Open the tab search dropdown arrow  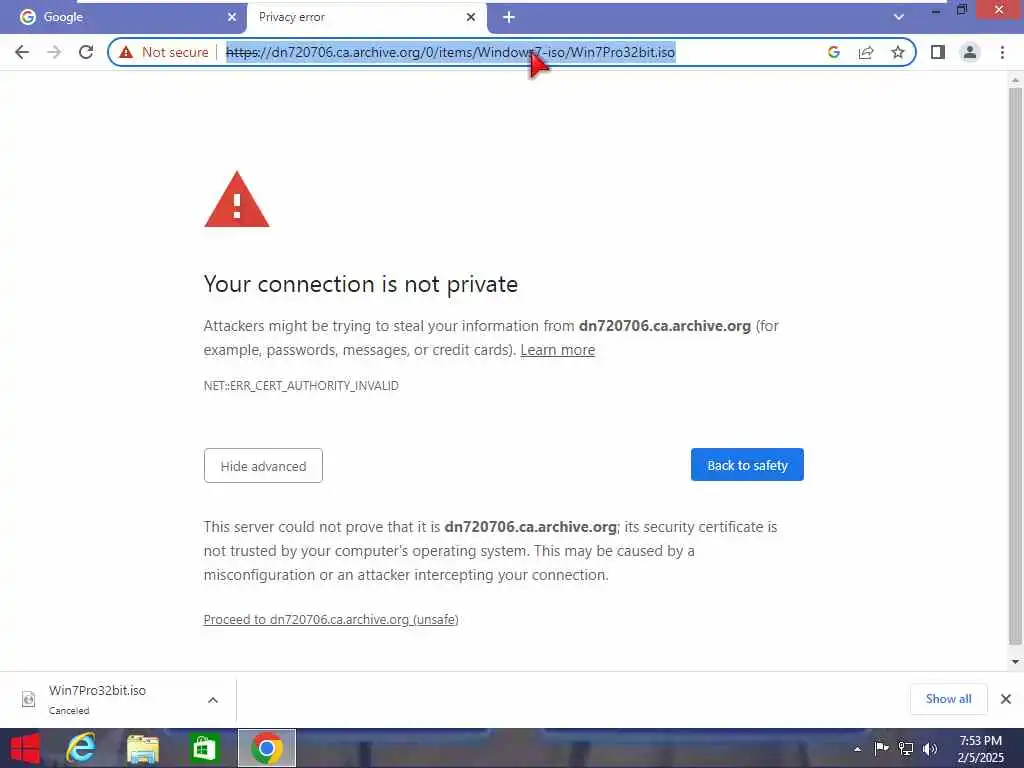pyautogui.click(x=899, y=17)
